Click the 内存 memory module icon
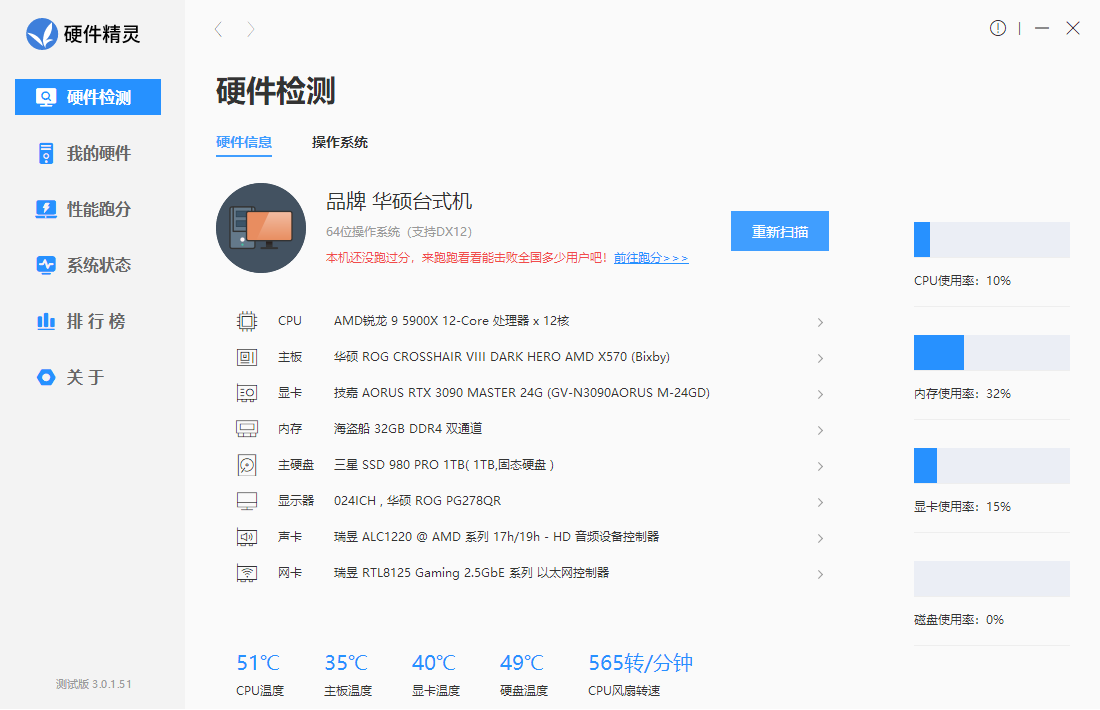Viewport: 1100px width, 710px height. point(247,429)
